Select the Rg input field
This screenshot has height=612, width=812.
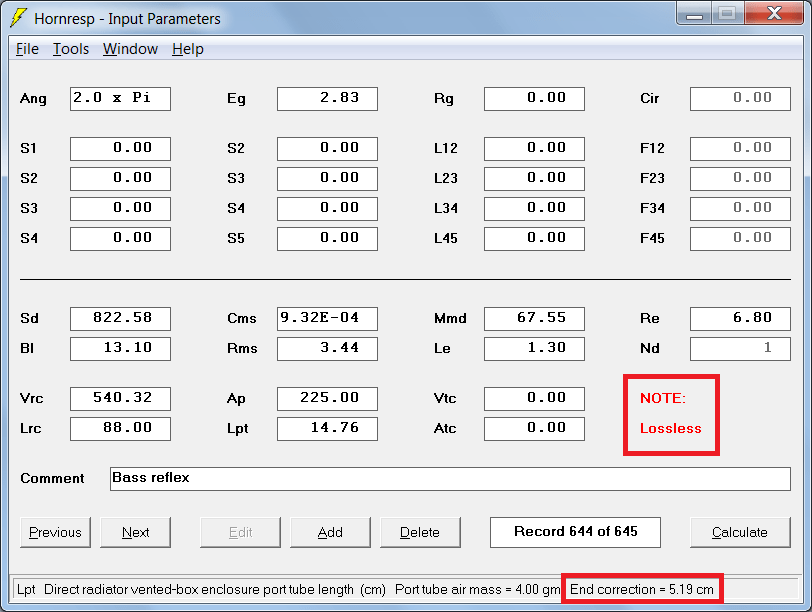pyautogui.click(x=534, y=99)
